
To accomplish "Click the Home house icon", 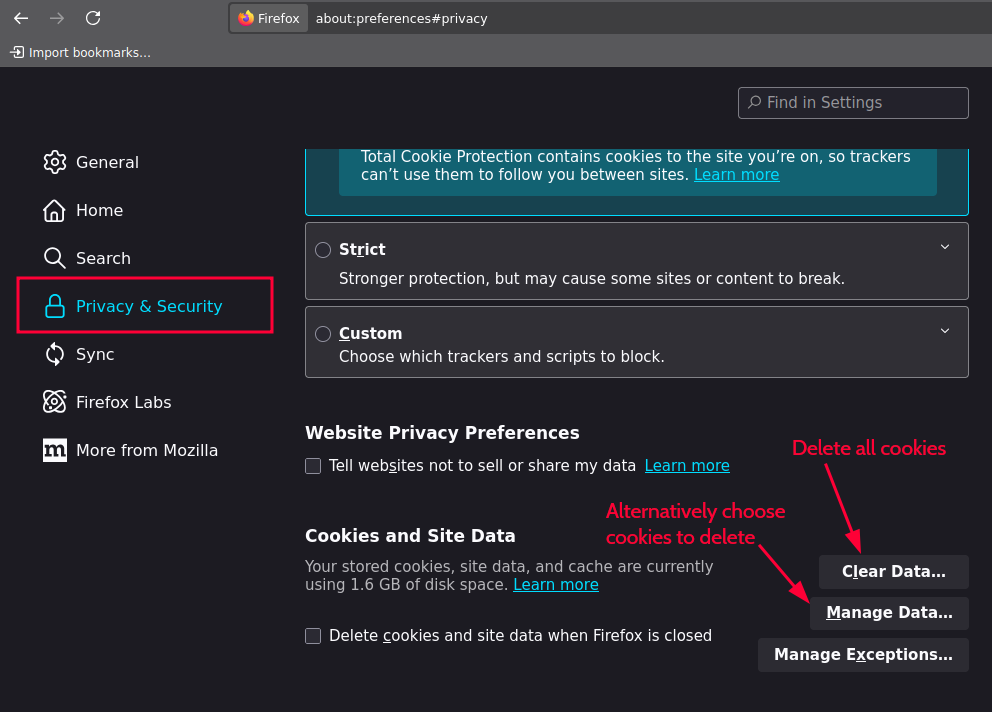I will coord(55,210).
